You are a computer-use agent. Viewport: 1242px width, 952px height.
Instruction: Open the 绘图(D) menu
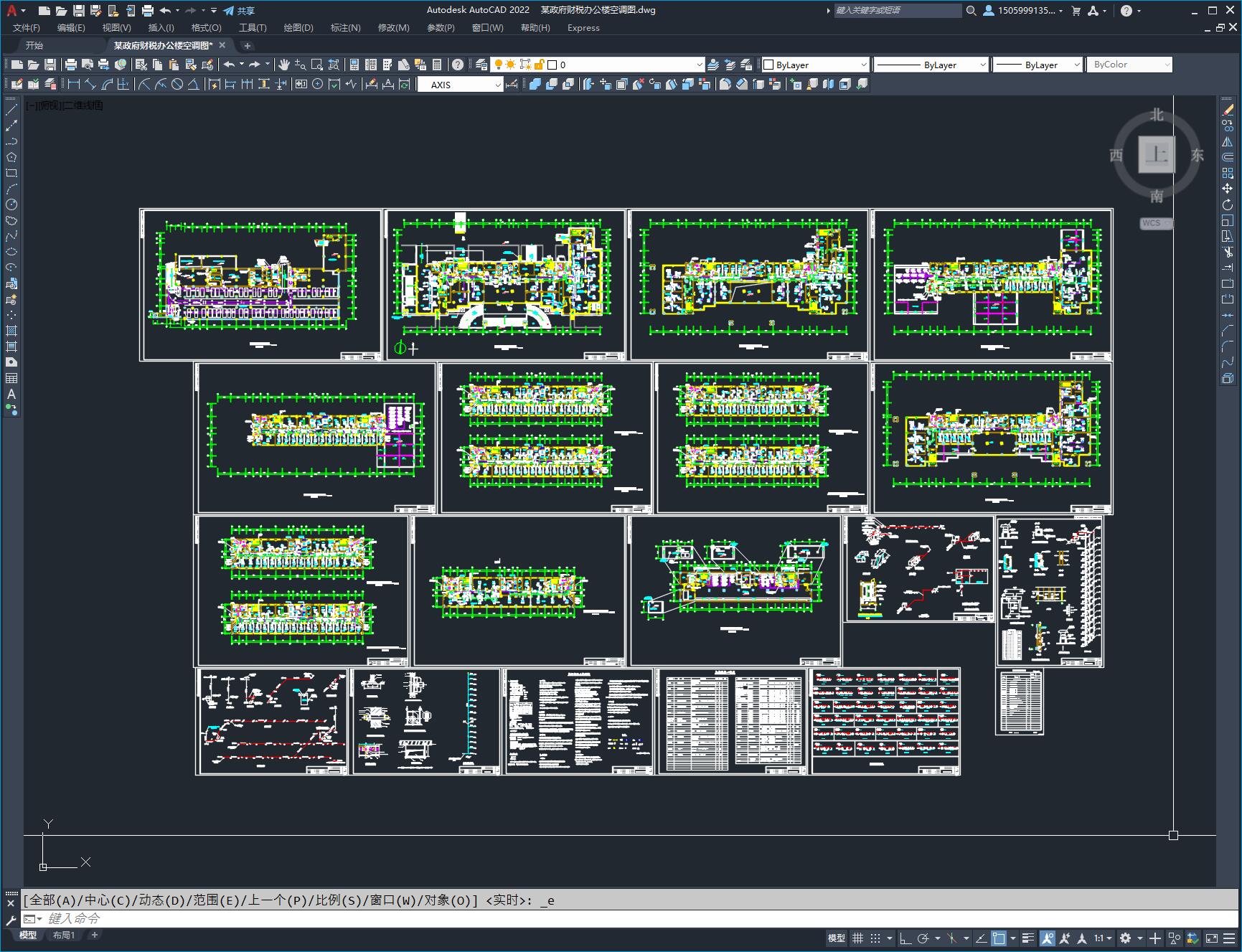[298, 28]
